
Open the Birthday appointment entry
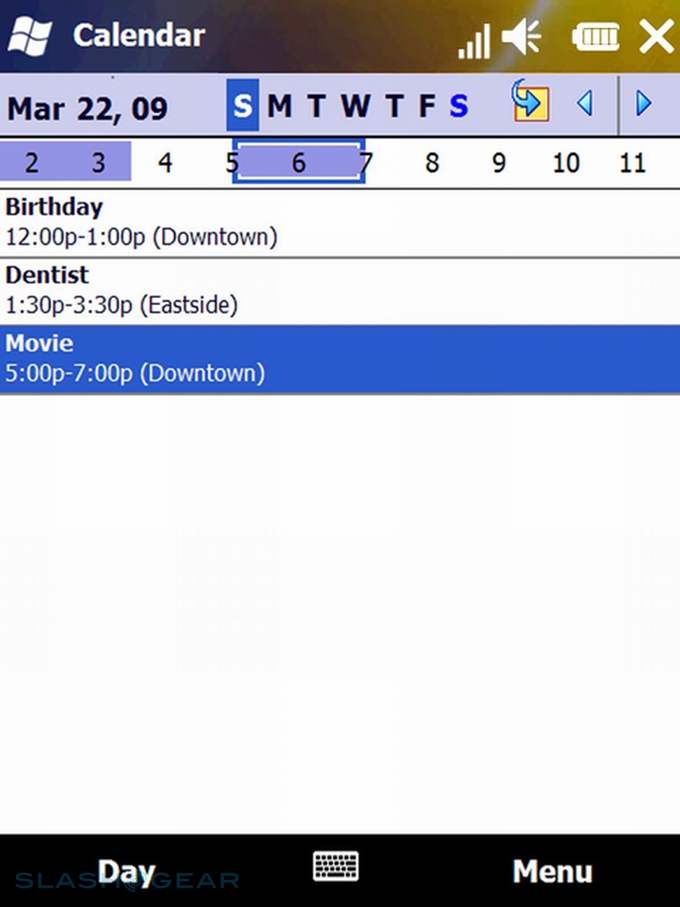pyautogui.click(x=340, y=222)
